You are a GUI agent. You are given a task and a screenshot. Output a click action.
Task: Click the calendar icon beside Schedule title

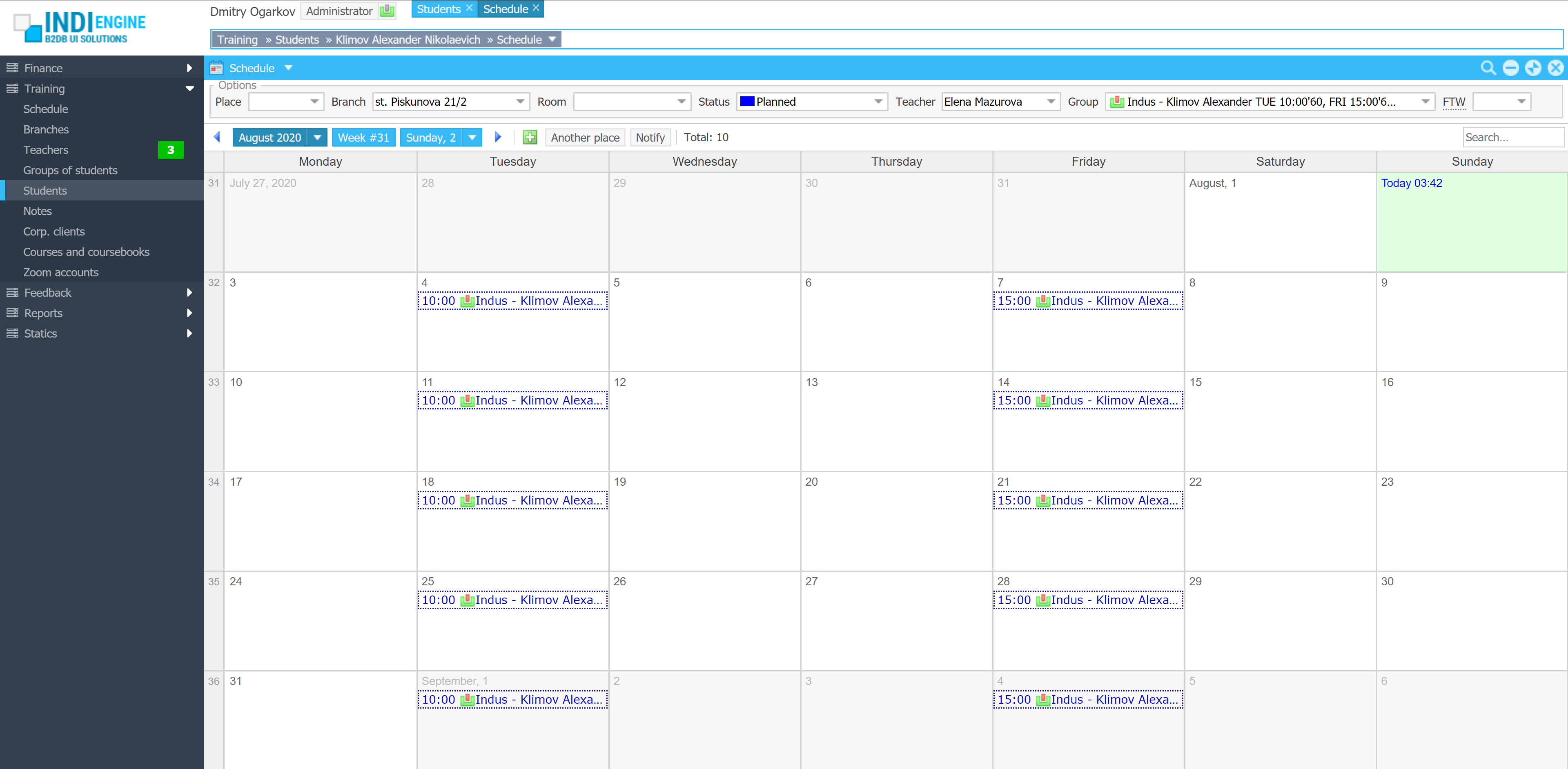click(x=216, y=68)
